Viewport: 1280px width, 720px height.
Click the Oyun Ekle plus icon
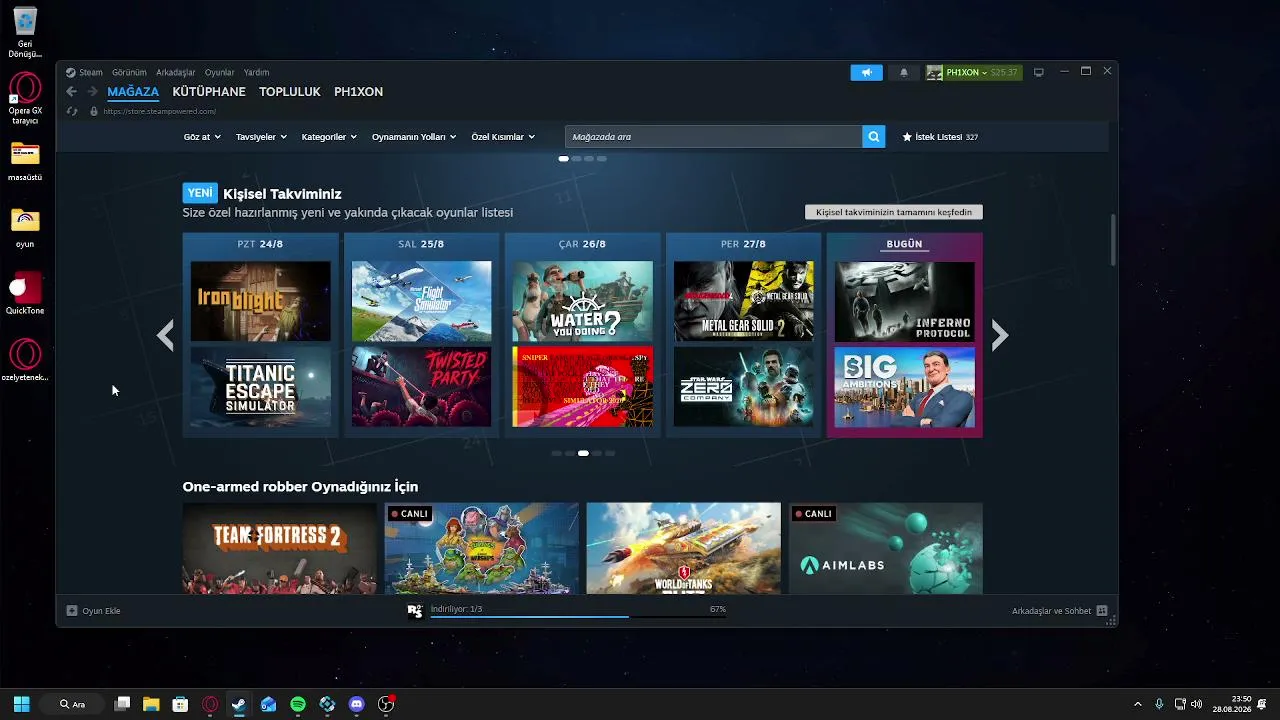click(x=72, y=611)
